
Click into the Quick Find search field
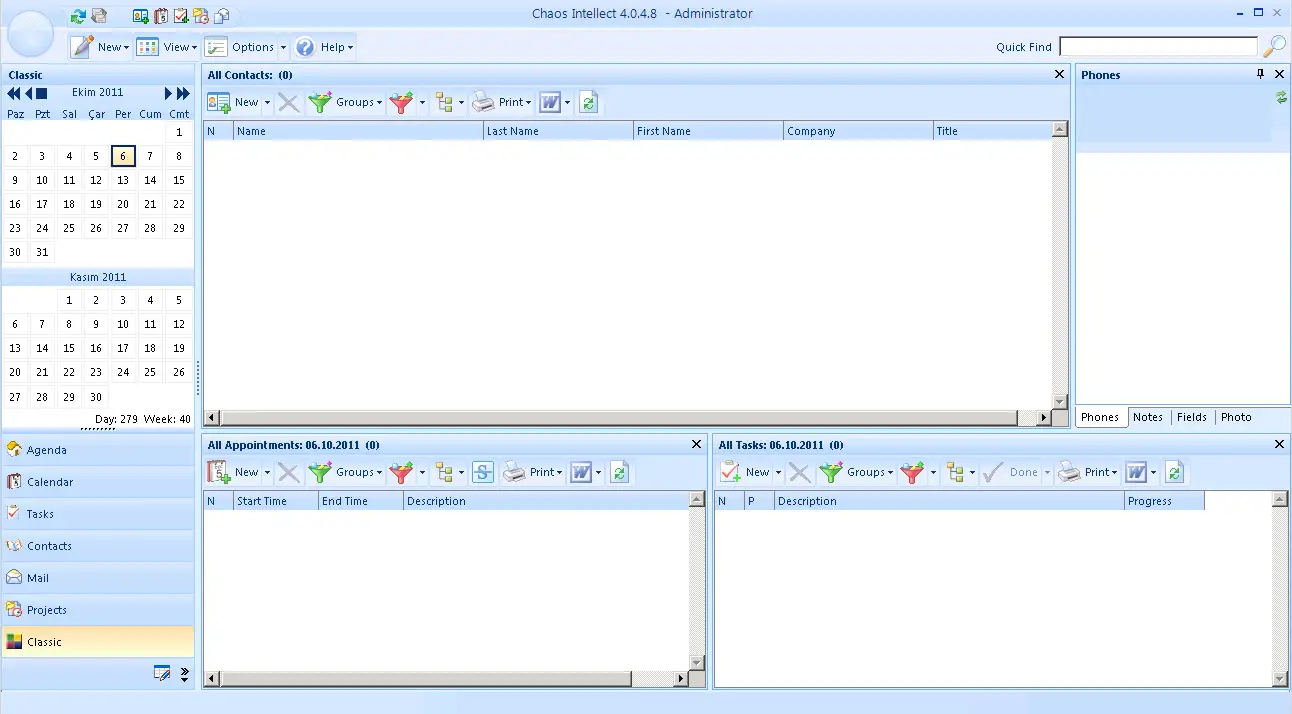pyautogui.click(x=1158, y=47)
